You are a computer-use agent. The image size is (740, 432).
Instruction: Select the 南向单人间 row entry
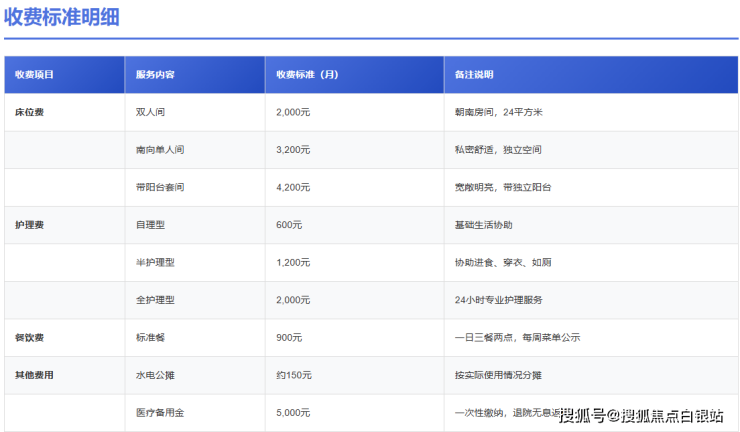click(x=160, y=150)
